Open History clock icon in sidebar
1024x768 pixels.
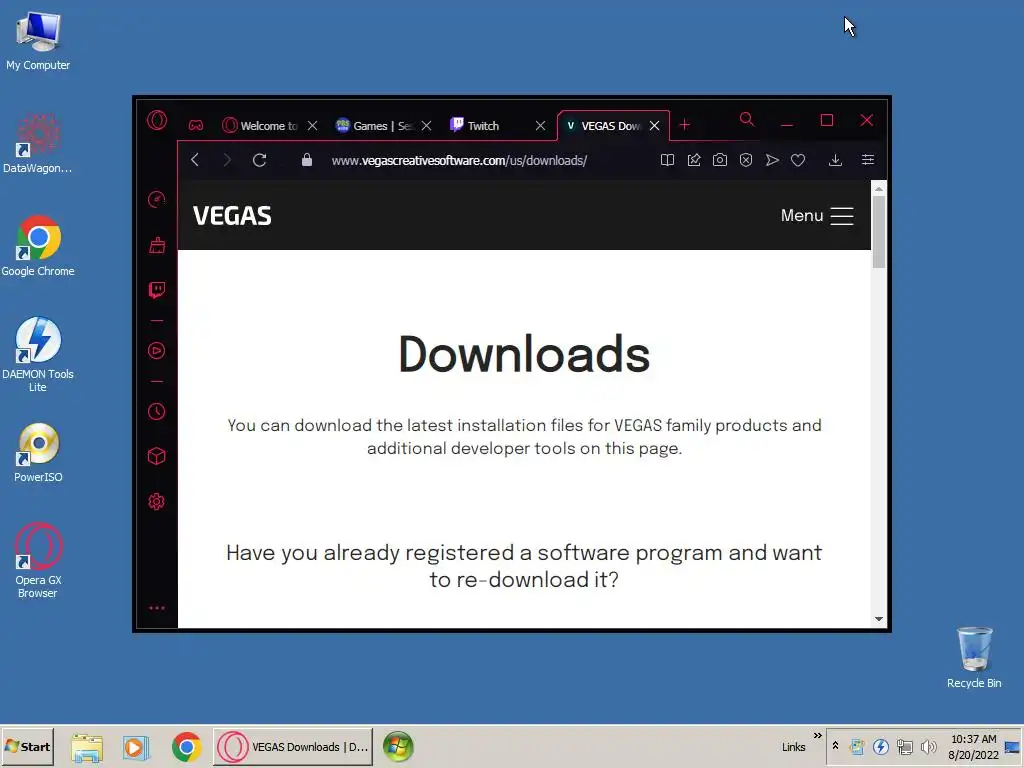click(157, 411)
